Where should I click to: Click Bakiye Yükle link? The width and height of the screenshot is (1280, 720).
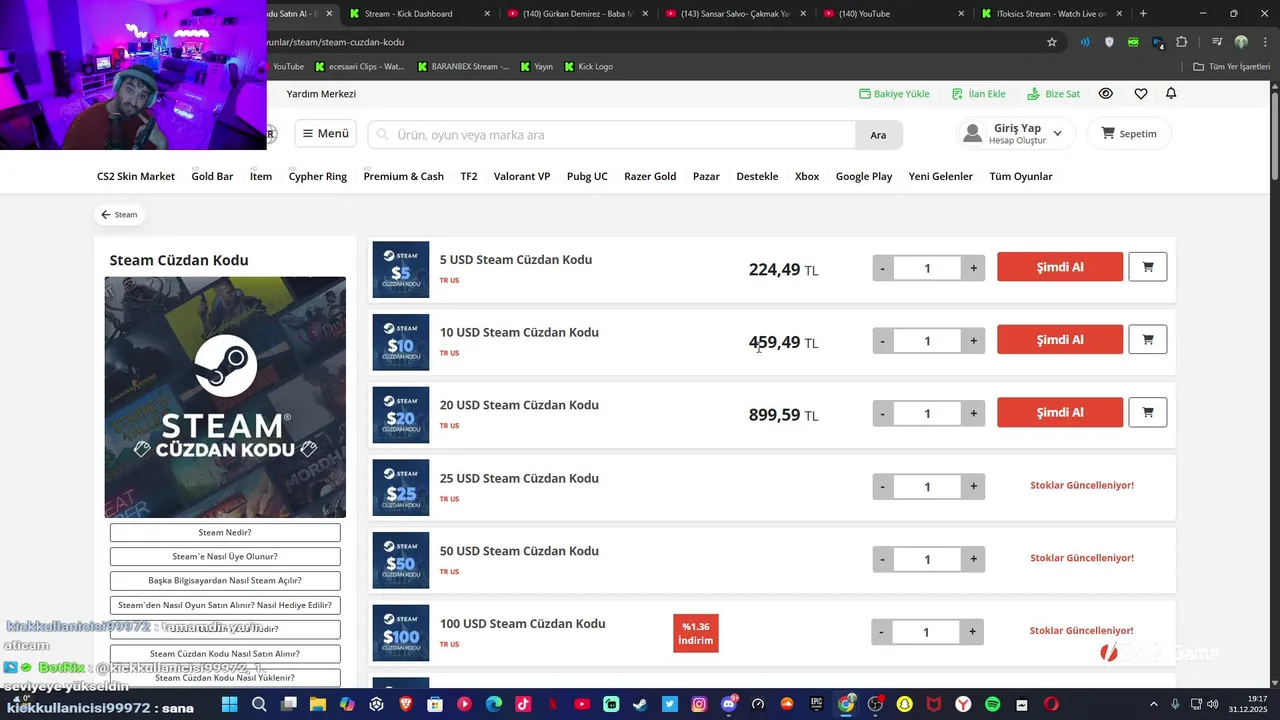tap(894, 94)
